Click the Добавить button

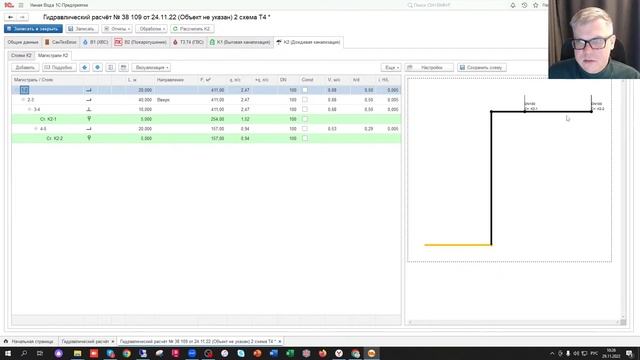(25, 67)
